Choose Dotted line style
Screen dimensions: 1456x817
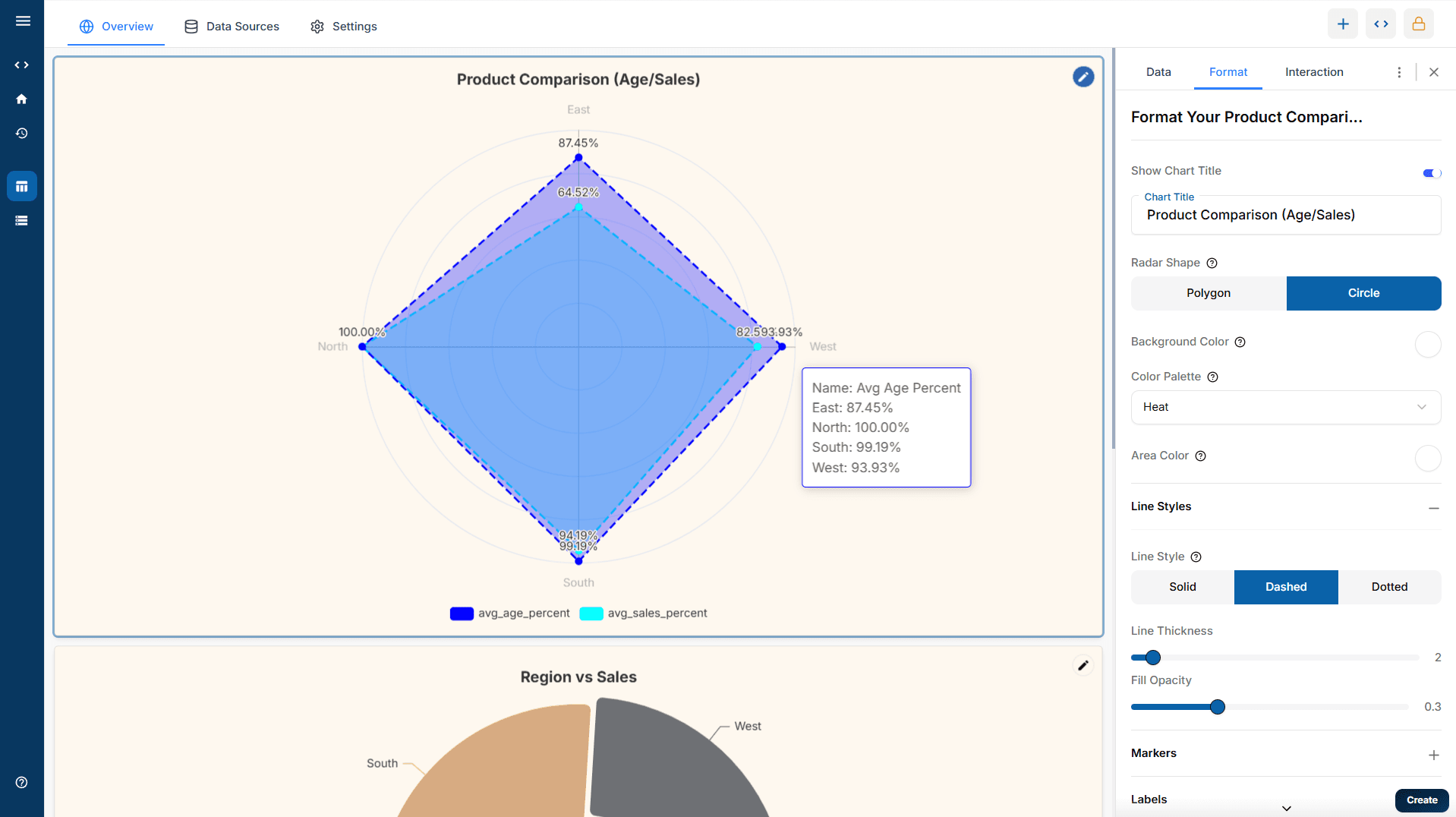click(x=1389, y=587)
